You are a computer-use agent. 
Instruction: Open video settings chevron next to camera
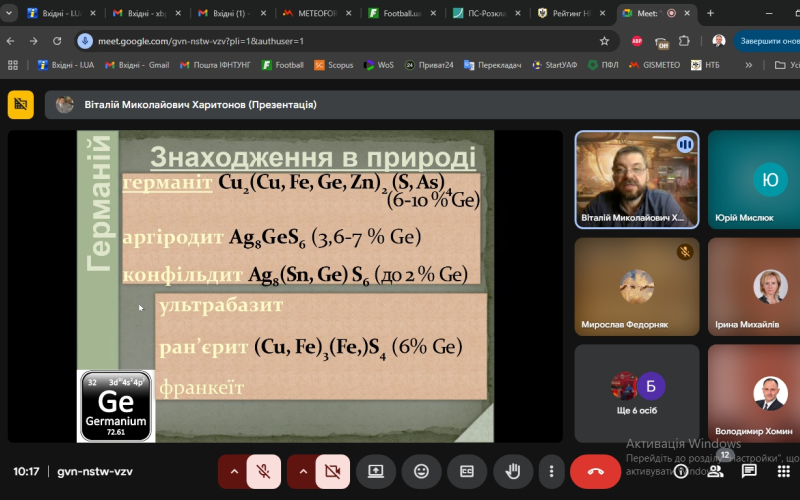pyautogui.click(x=303, y=471)
